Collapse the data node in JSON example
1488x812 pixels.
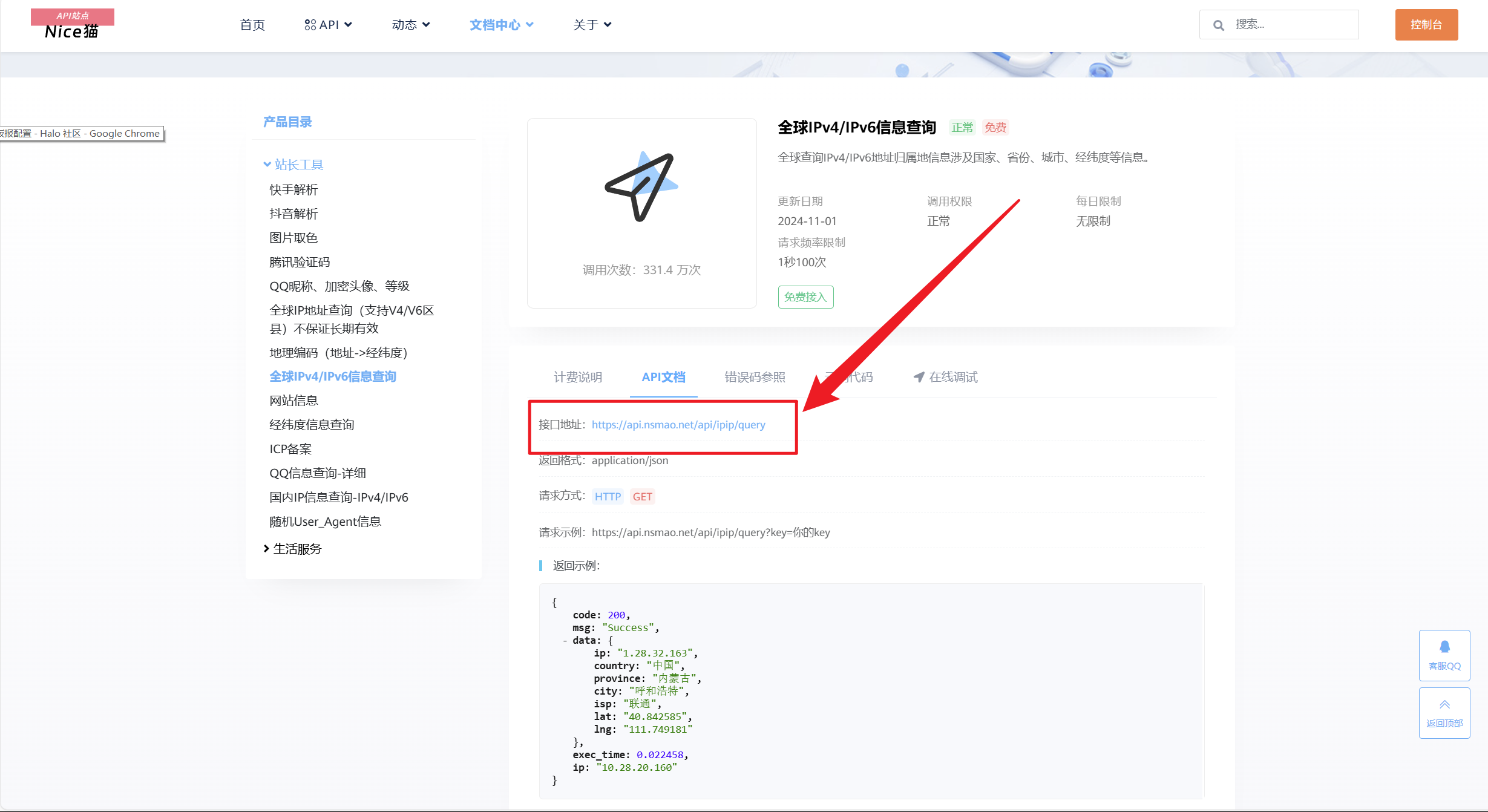(565, 640)
